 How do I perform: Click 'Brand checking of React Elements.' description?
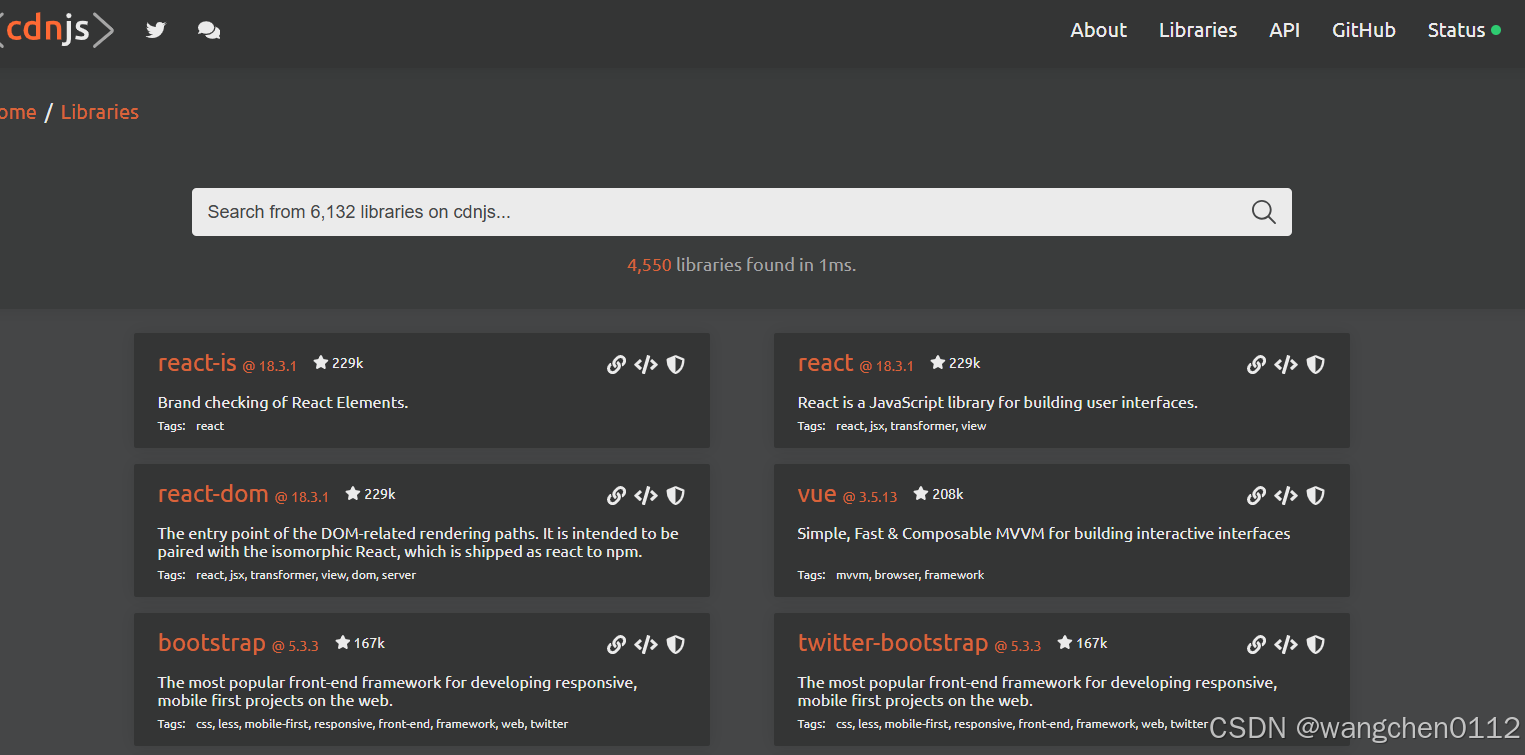[x=283, y=403]
